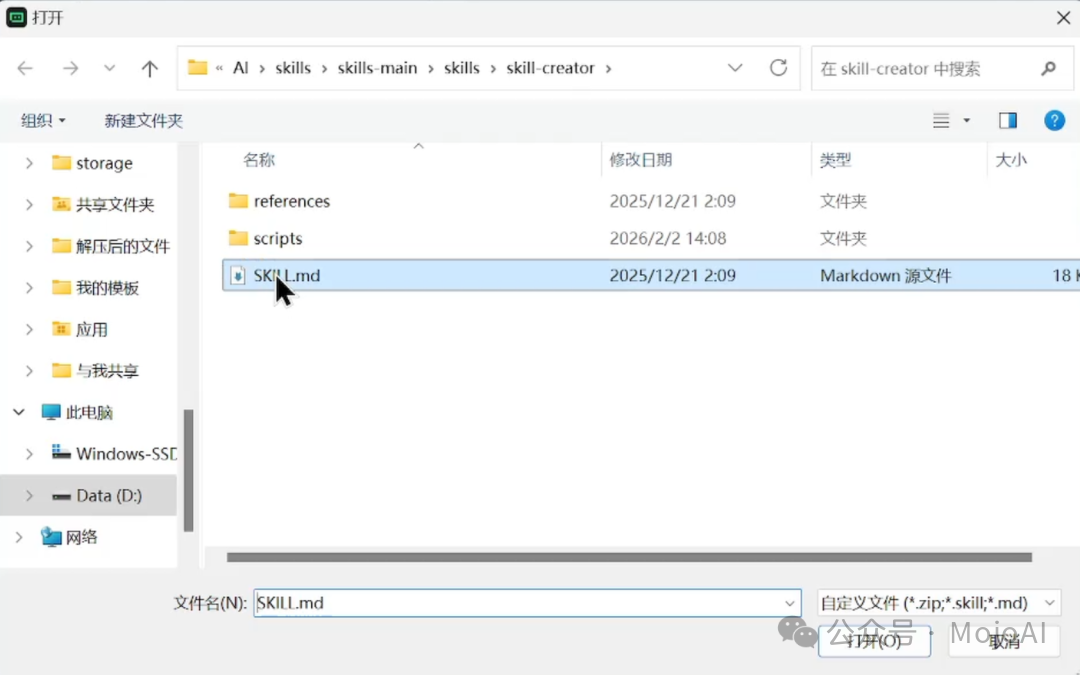Image resolution: width=1080 pixels, height=675 pixels.
Task: Open the Help question mark icon
Action: tap(1054, 120)
